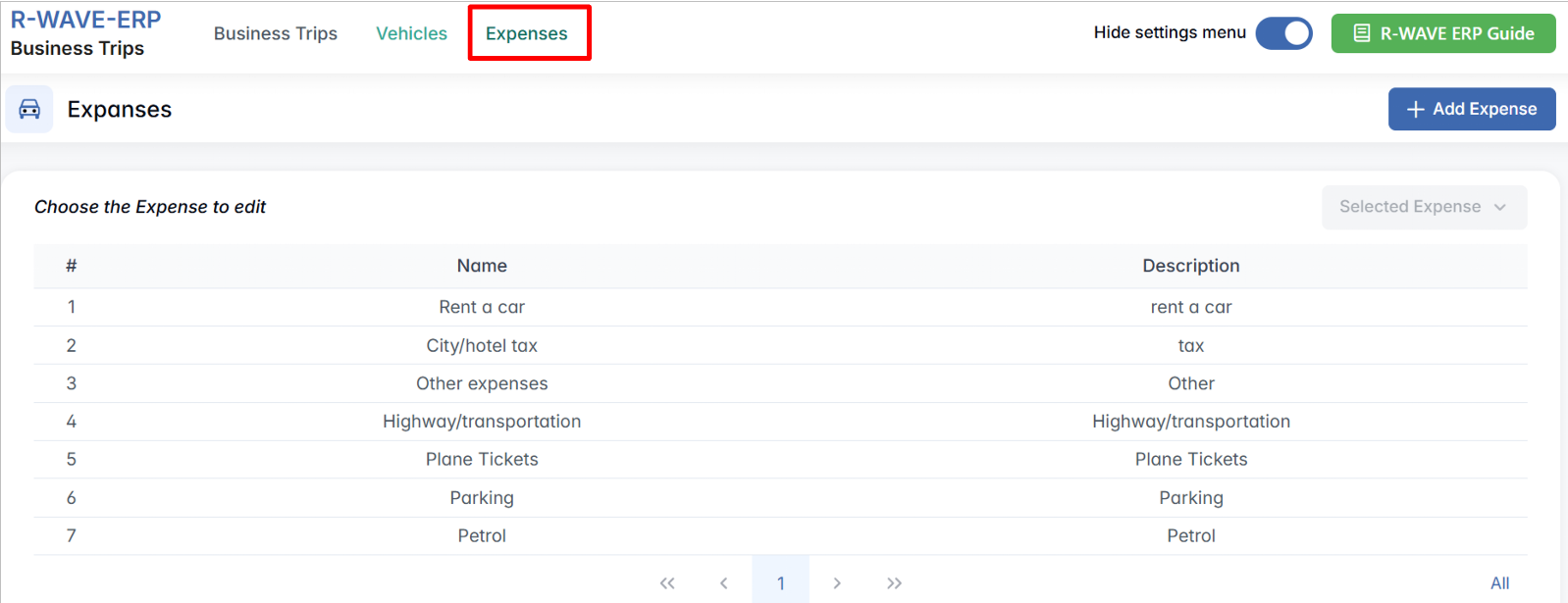The width and height of the screenshot is (1568, 603).
Task: Click the R-WAVE-ERP logo text
Action: [x=85, y=20]
